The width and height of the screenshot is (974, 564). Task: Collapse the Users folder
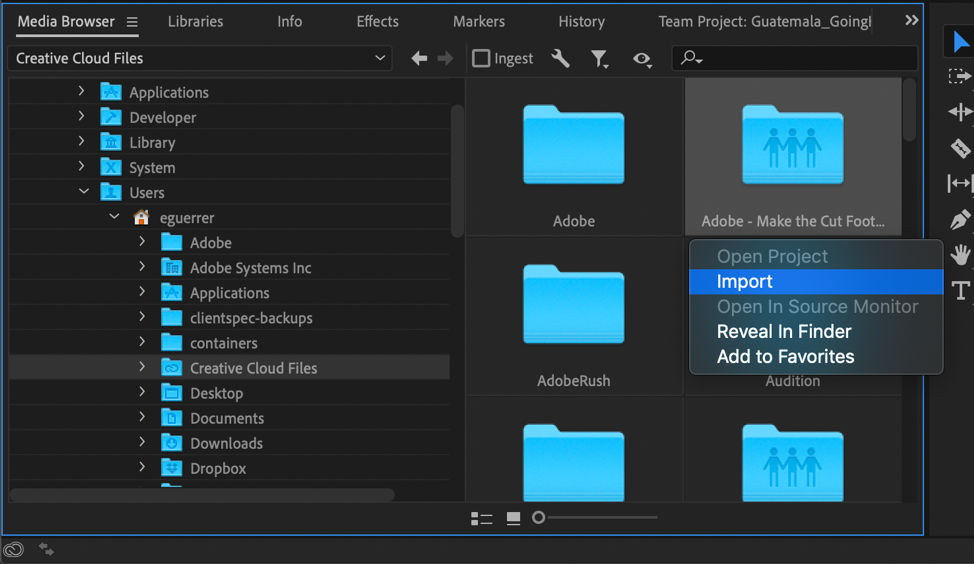(x=84, y=191)
